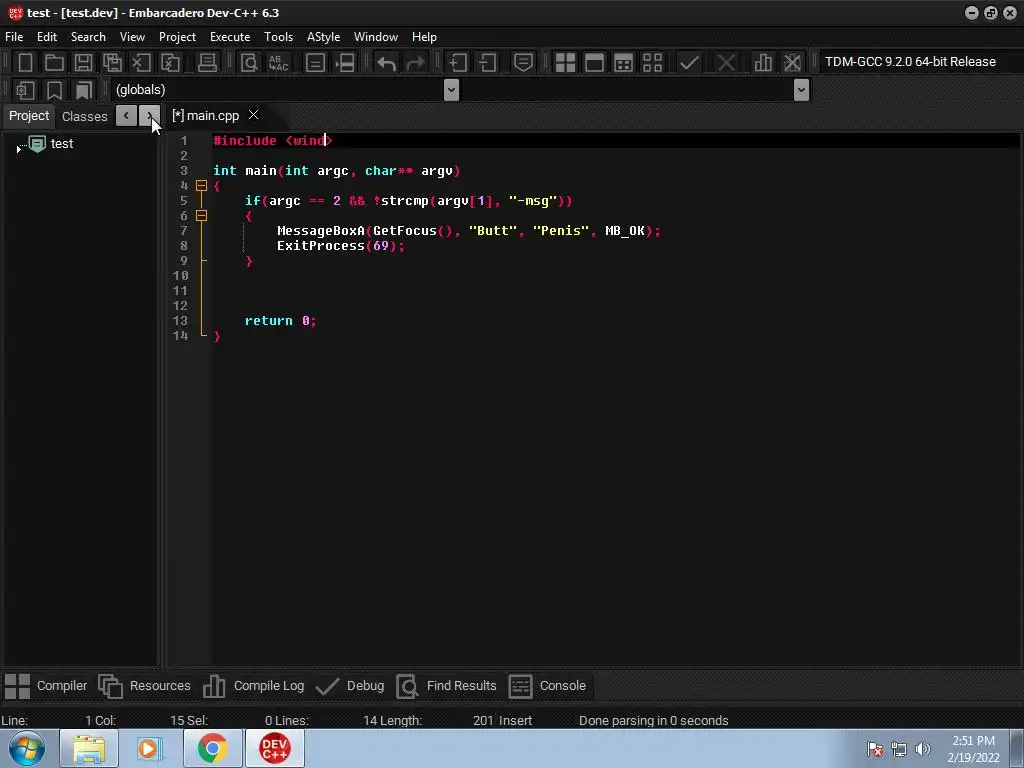Click the lined-page icon left of Undo
Viewport: 1024px width, 768px height.
click(315, 63)
